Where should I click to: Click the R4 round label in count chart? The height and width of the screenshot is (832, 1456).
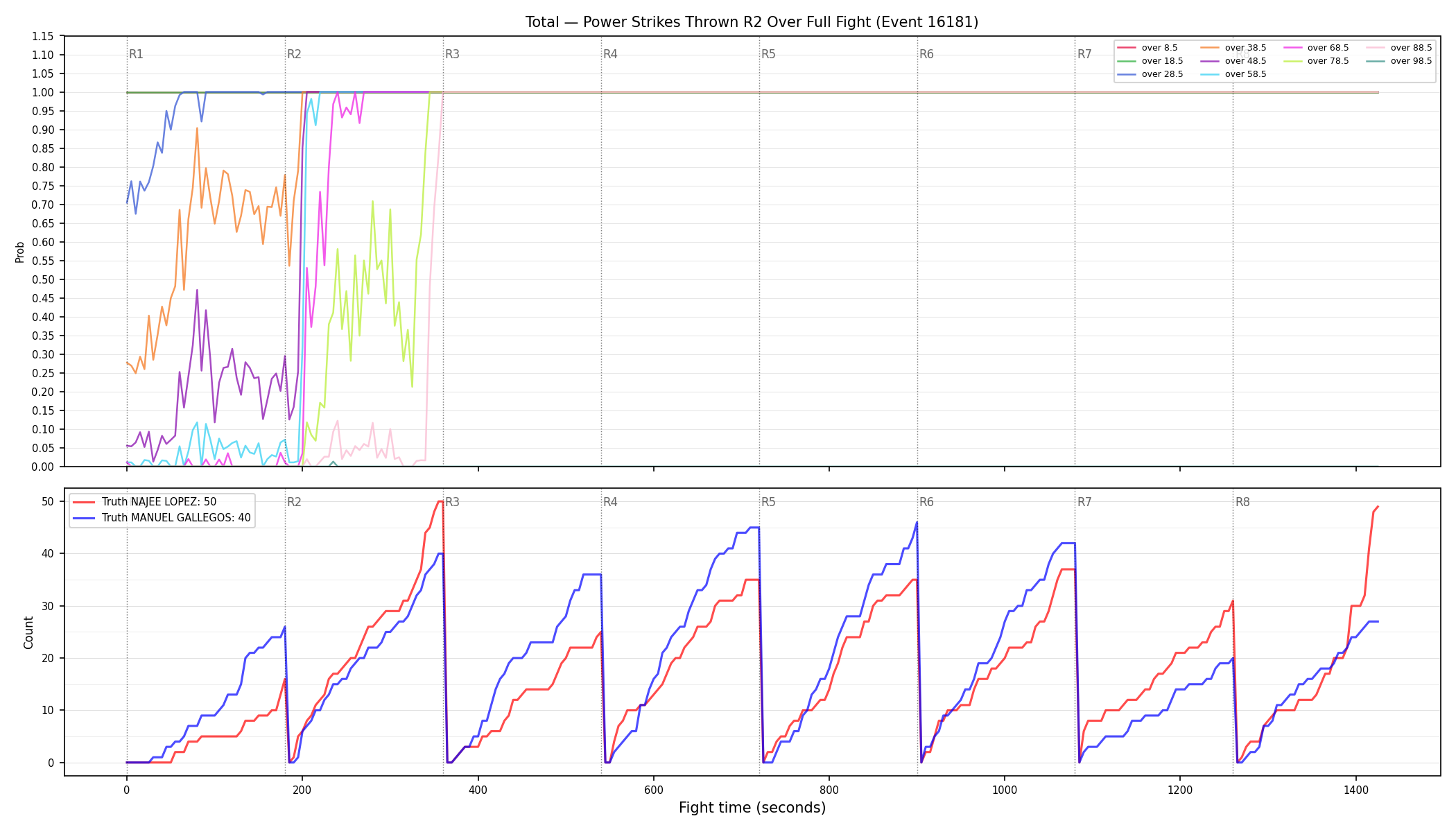[x=610, y=502]
